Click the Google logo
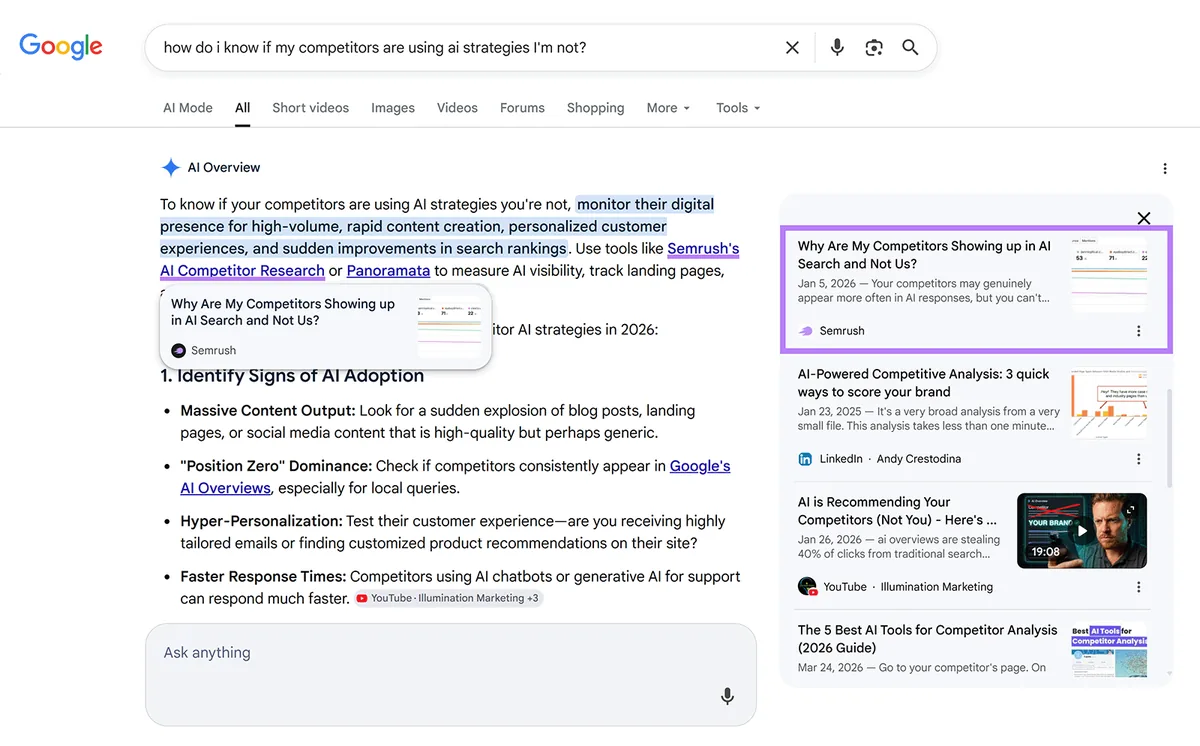Image resolution: width=1200 pixels, height=746 pixels. point(61,46)
